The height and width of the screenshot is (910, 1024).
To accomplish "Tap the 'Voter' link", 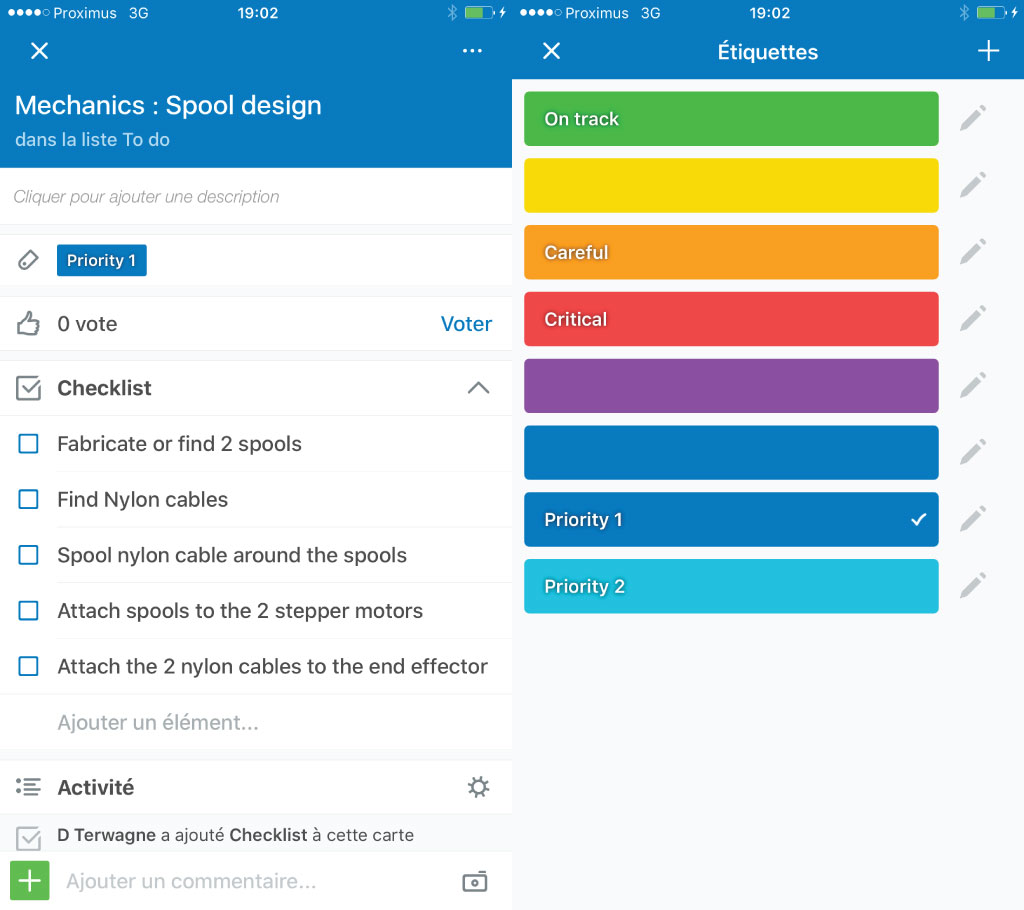I will pyautogui.click(x=466, y=324).
